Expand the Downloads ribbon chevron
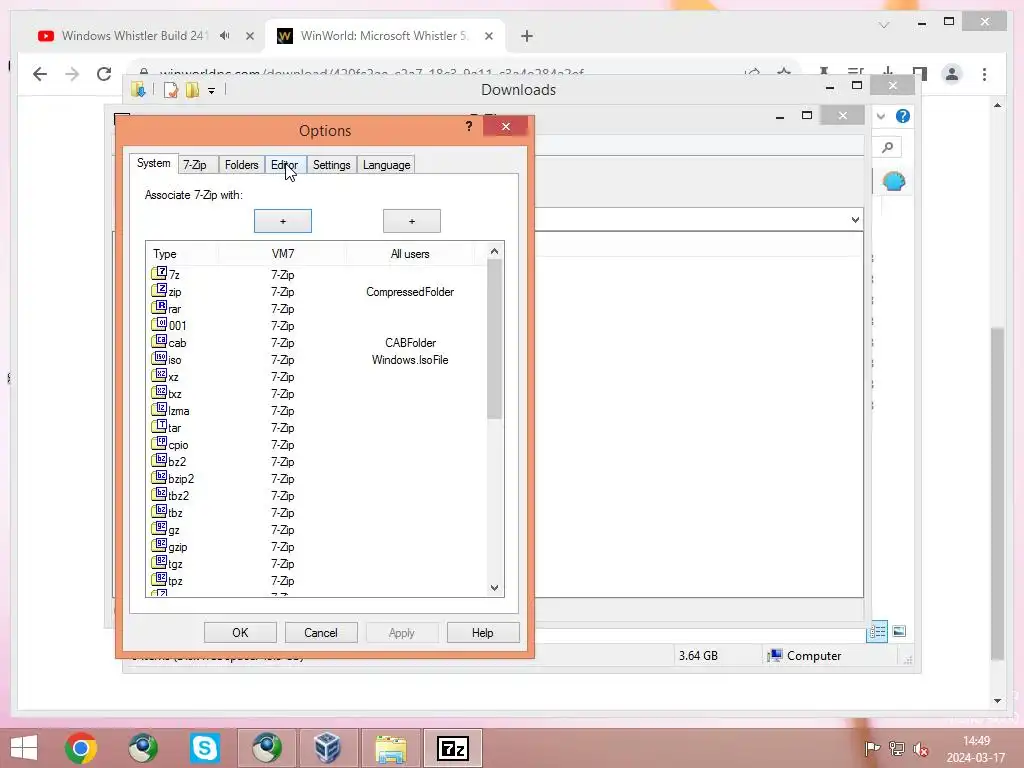This screenshot has width=1024, height=768. [881, 116]
